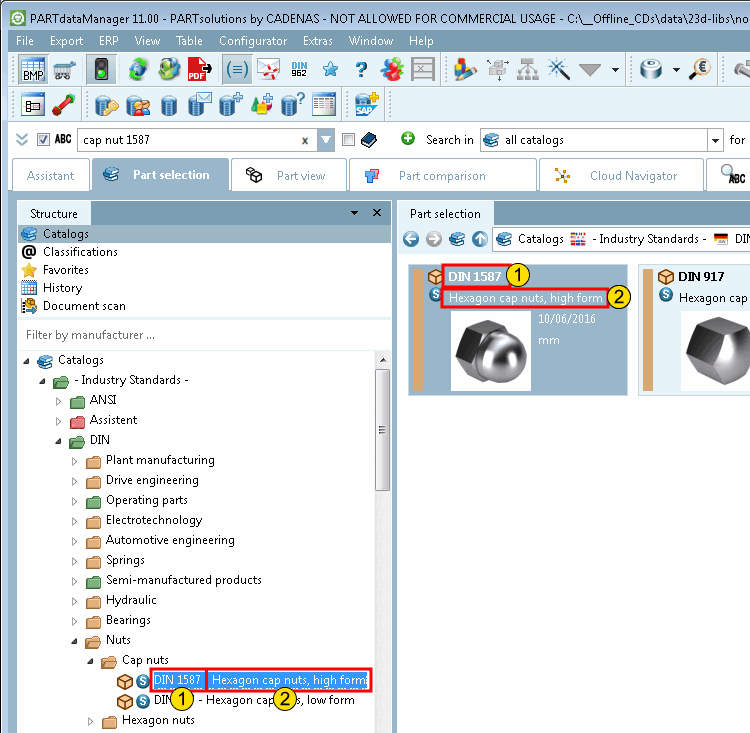Clear the search text with x button
Screen dimensions: 750x733
(x=305, y=141)
